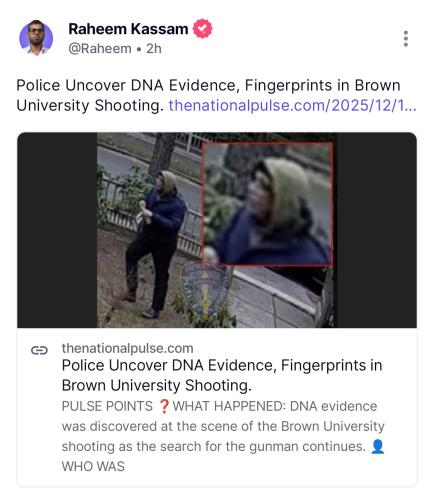Click the dark left margin of image

(x=57, y=230)
